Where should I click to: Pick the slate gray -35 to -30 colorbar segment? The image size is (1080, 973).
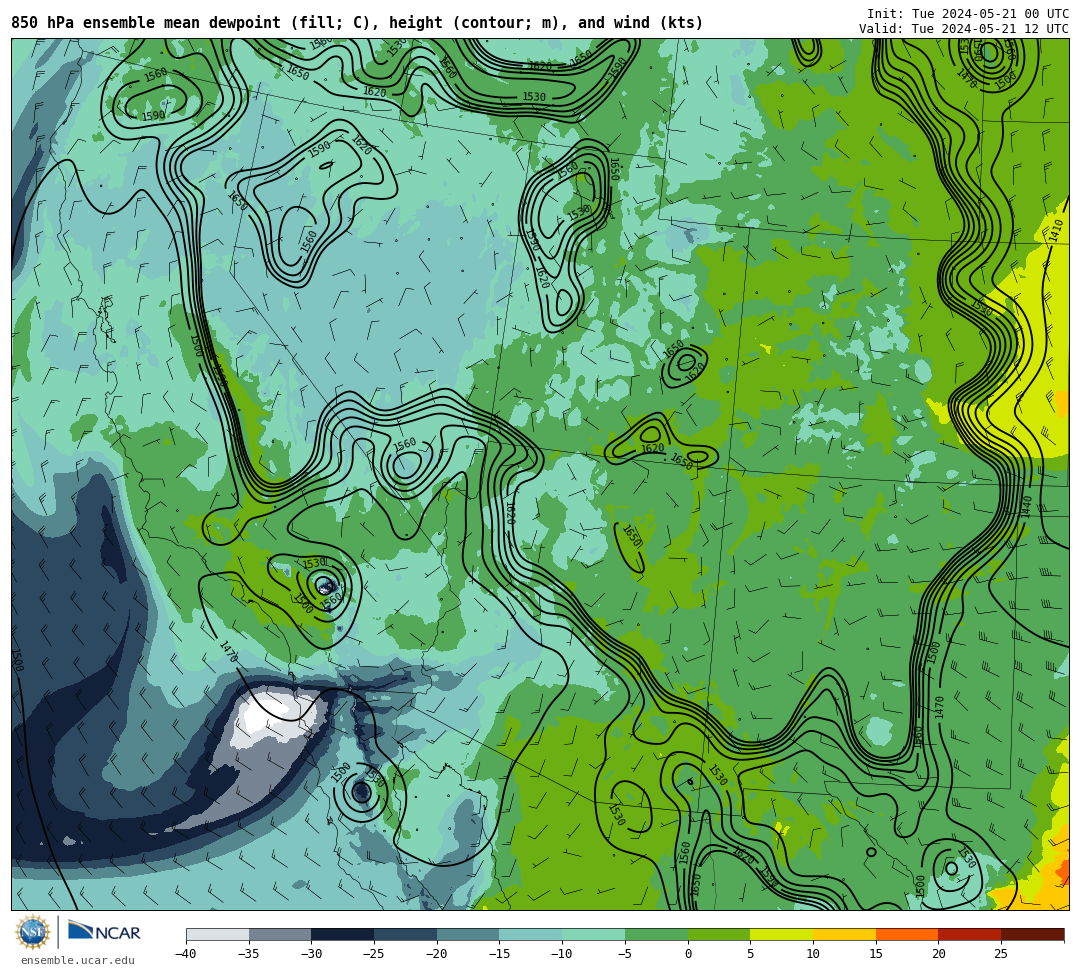(x=280, y=935)
